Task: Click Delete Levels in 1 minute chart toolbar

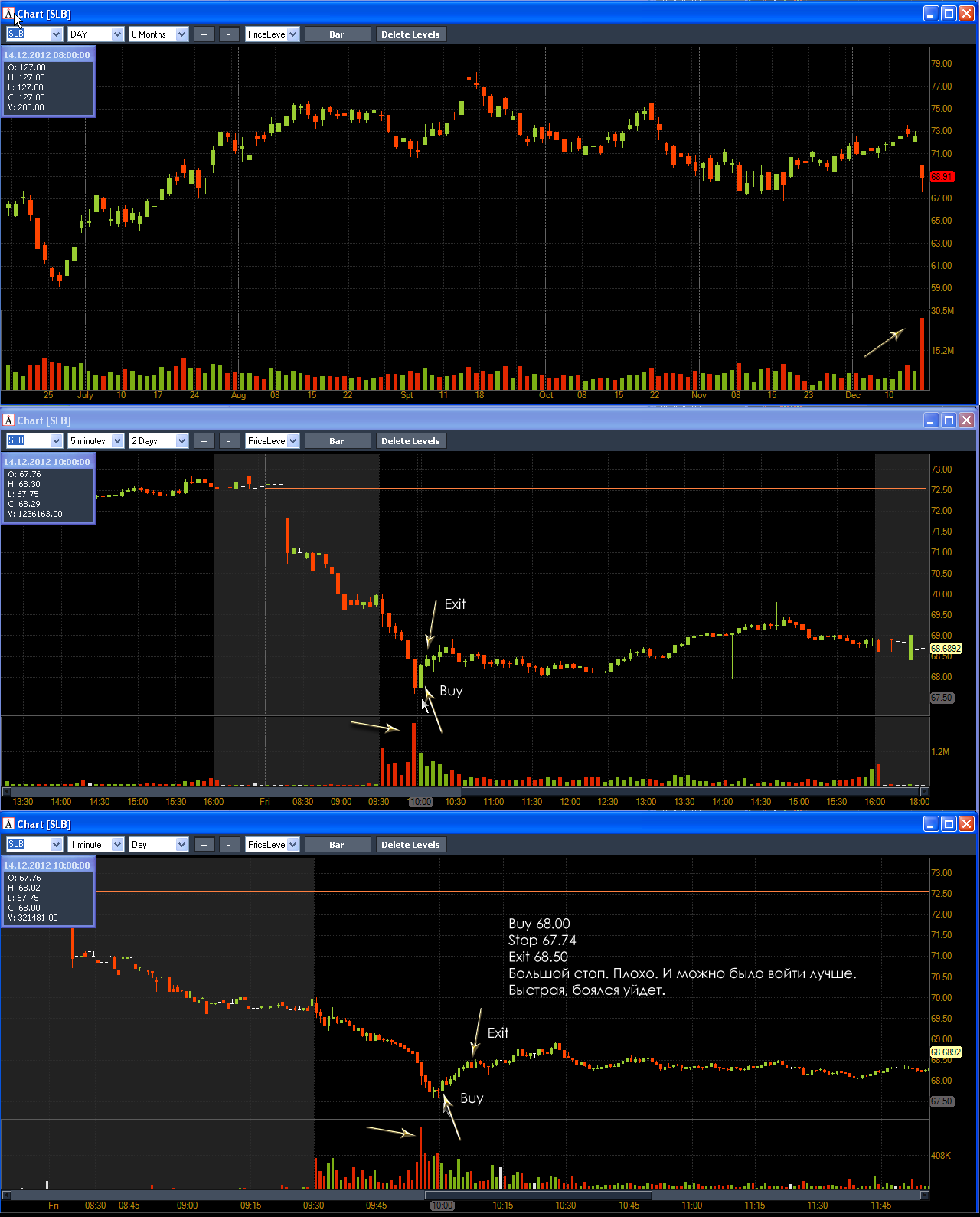Action: [x=410, y=845]
